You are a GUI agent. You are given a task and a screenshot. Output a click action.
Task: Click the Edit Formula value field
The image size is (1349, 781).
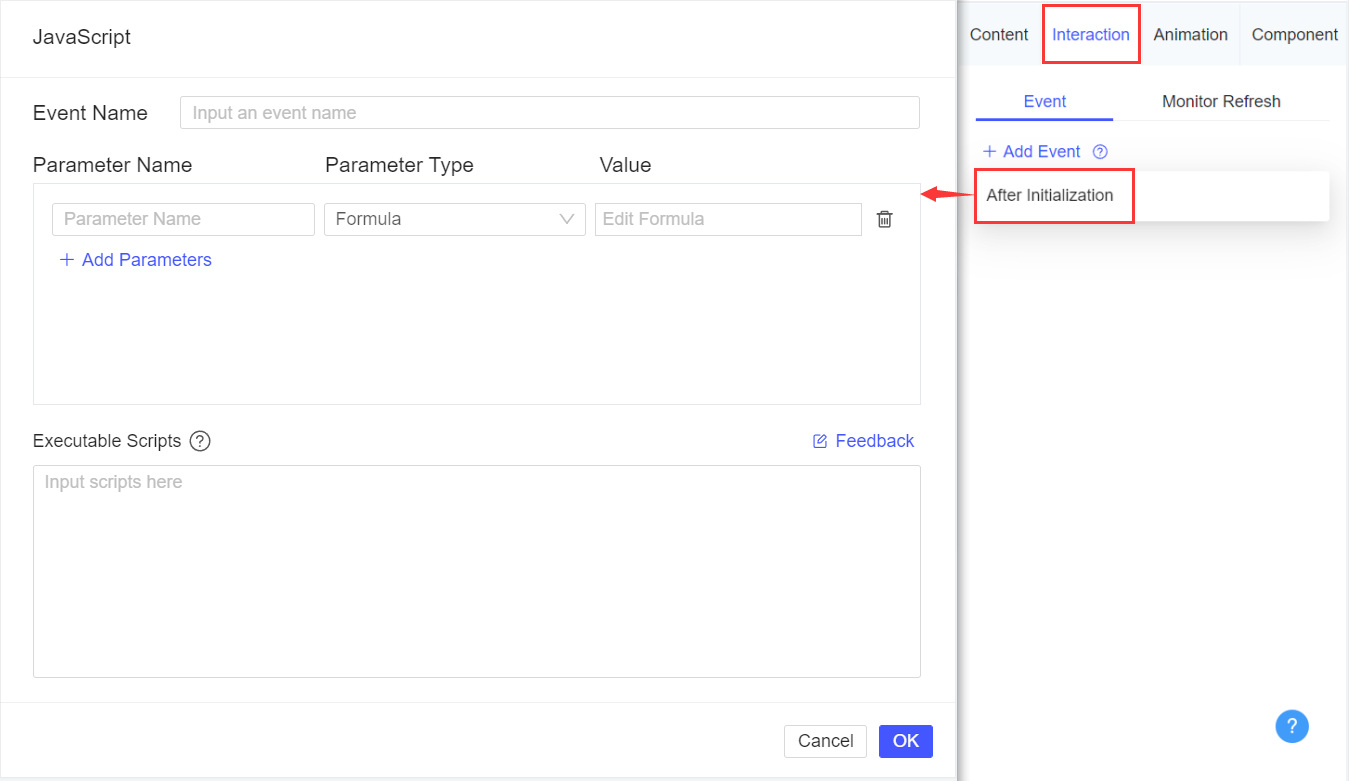[x=727, y=218]
